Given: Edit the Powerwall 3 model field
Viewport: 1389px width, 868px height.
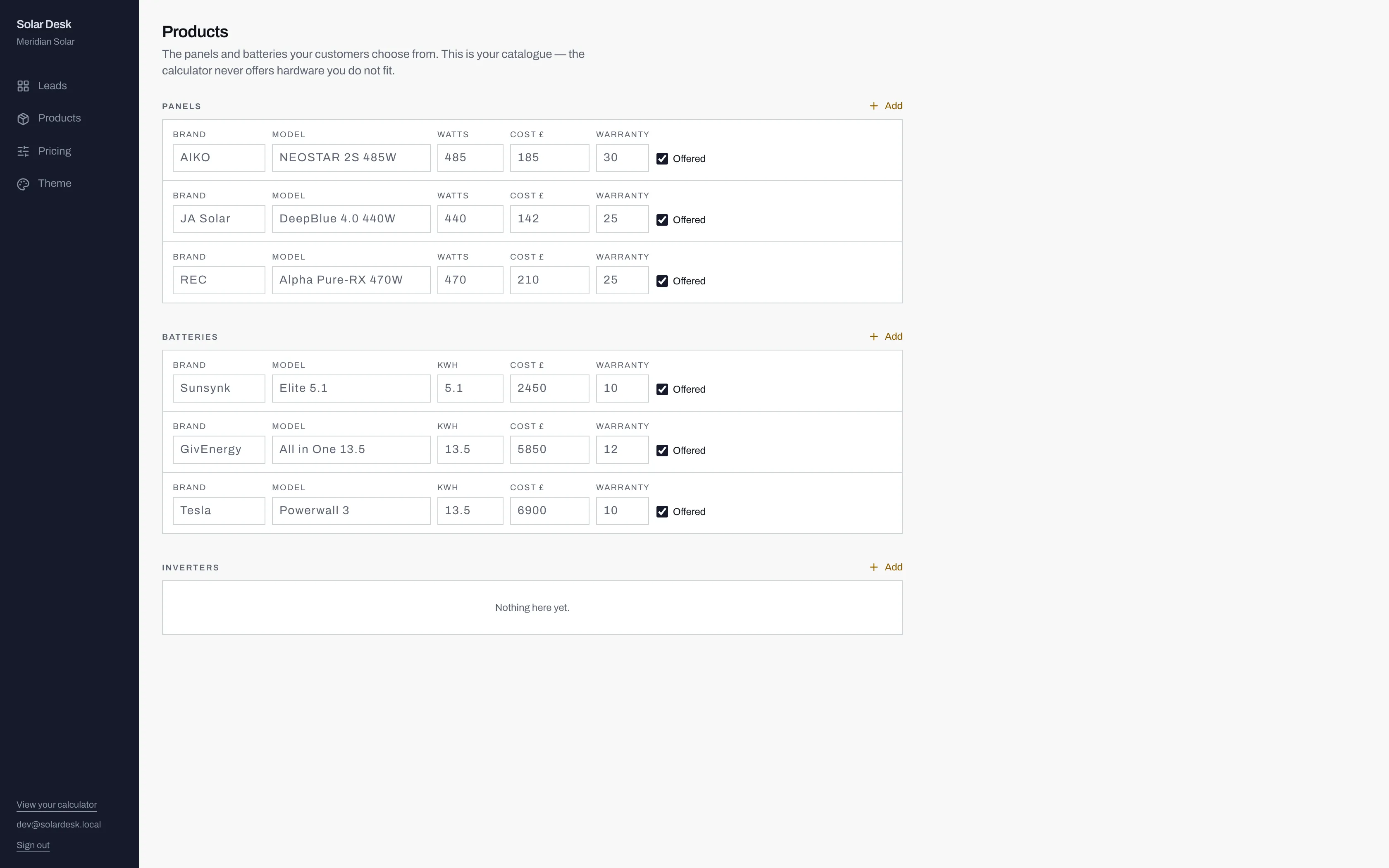Looking at the screenshot, I should click(351, 511).
